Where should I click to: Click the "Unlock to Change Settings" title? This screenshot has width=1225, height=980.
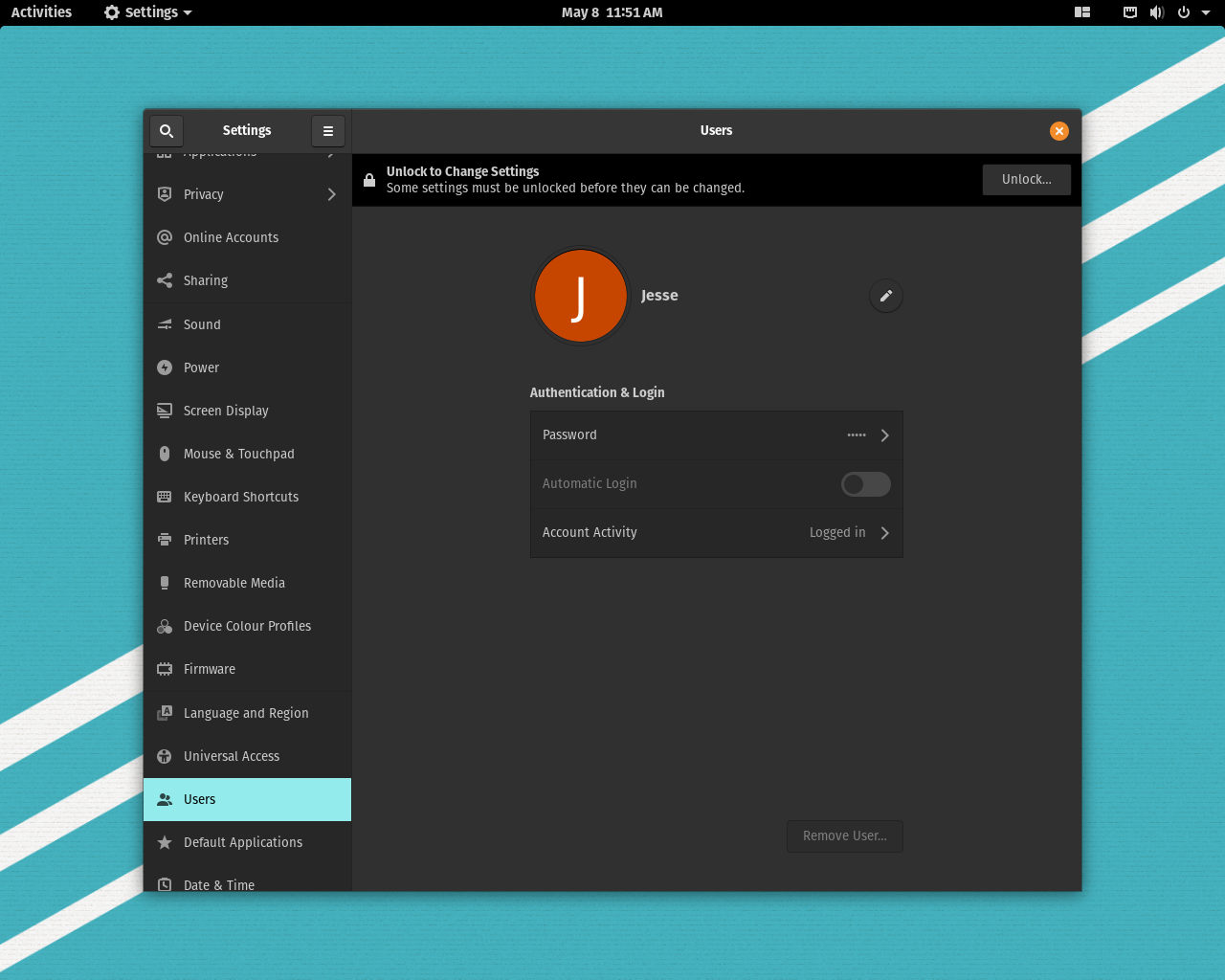click(x=463, y=171)
